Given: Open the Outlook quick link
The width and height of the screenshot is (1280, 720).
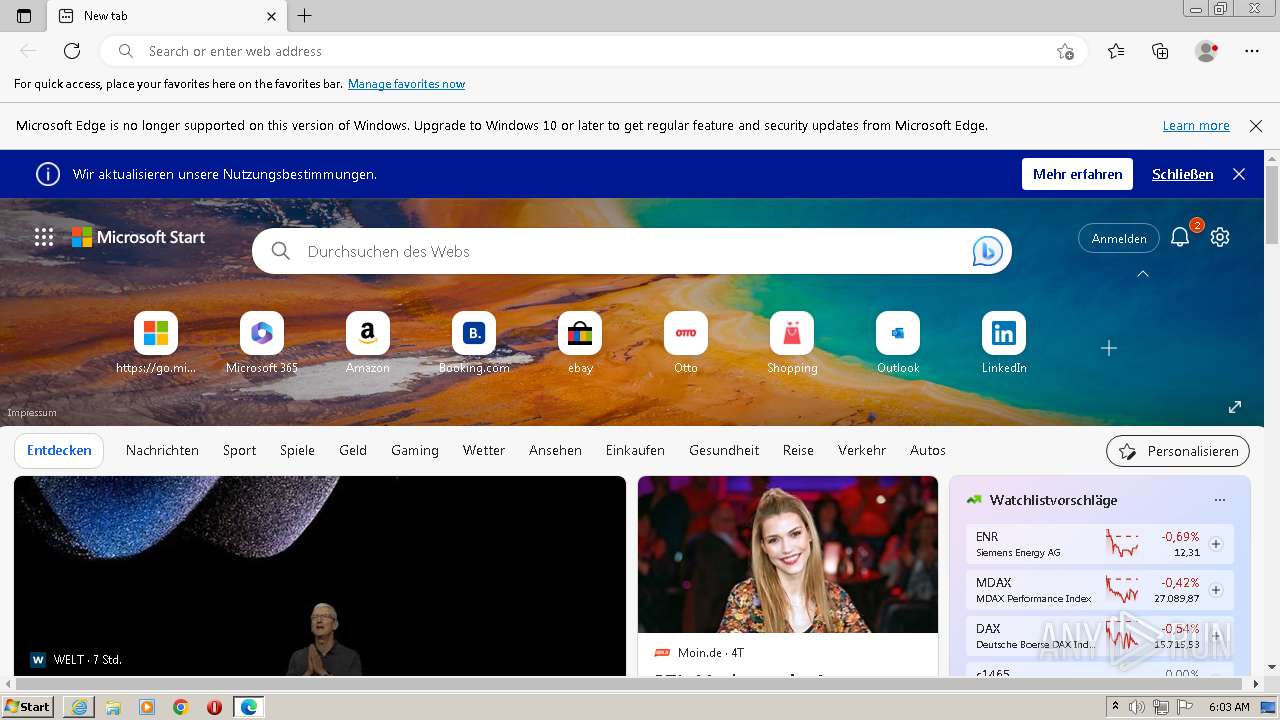Looking at the screenshot, I should [x=898, y=343].
